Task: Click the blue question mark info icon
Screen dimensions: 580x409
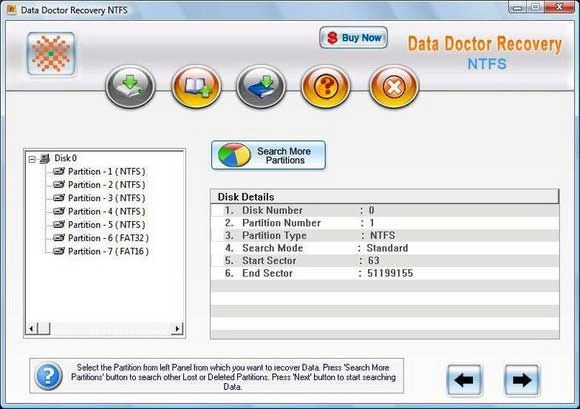Action: [48, 376]
